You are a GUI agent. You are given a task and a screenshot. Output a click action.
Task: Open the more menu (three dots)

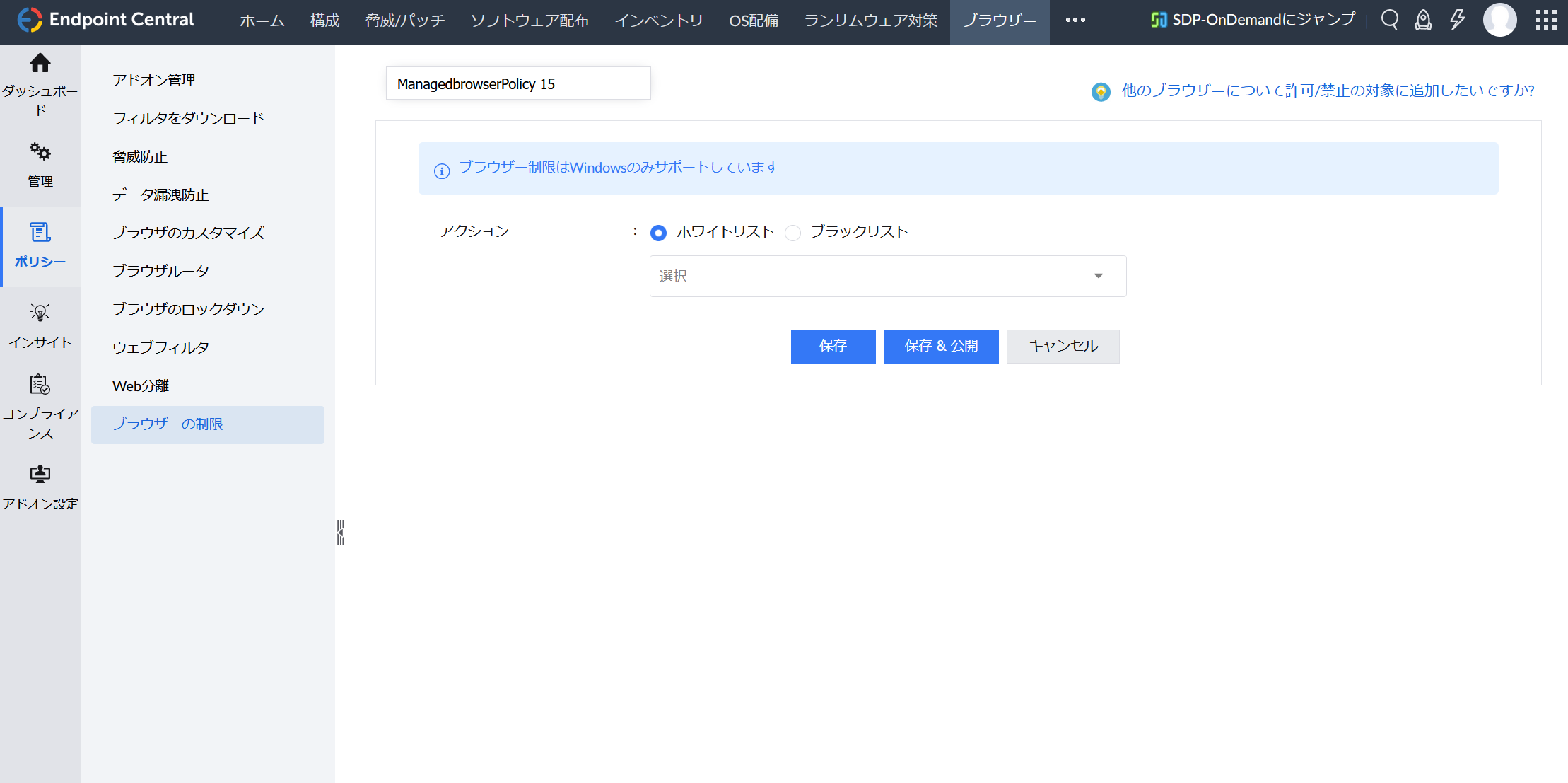(1075, 20)
